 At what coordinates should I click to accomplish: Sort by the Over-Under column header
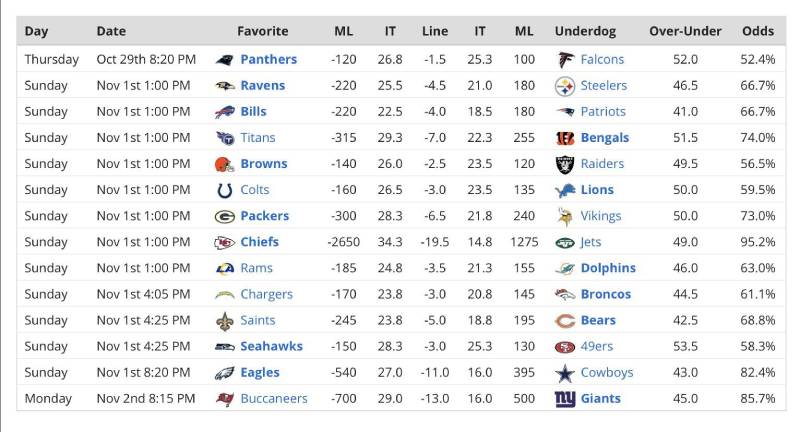pyautogui.click(x=685, y=31)
